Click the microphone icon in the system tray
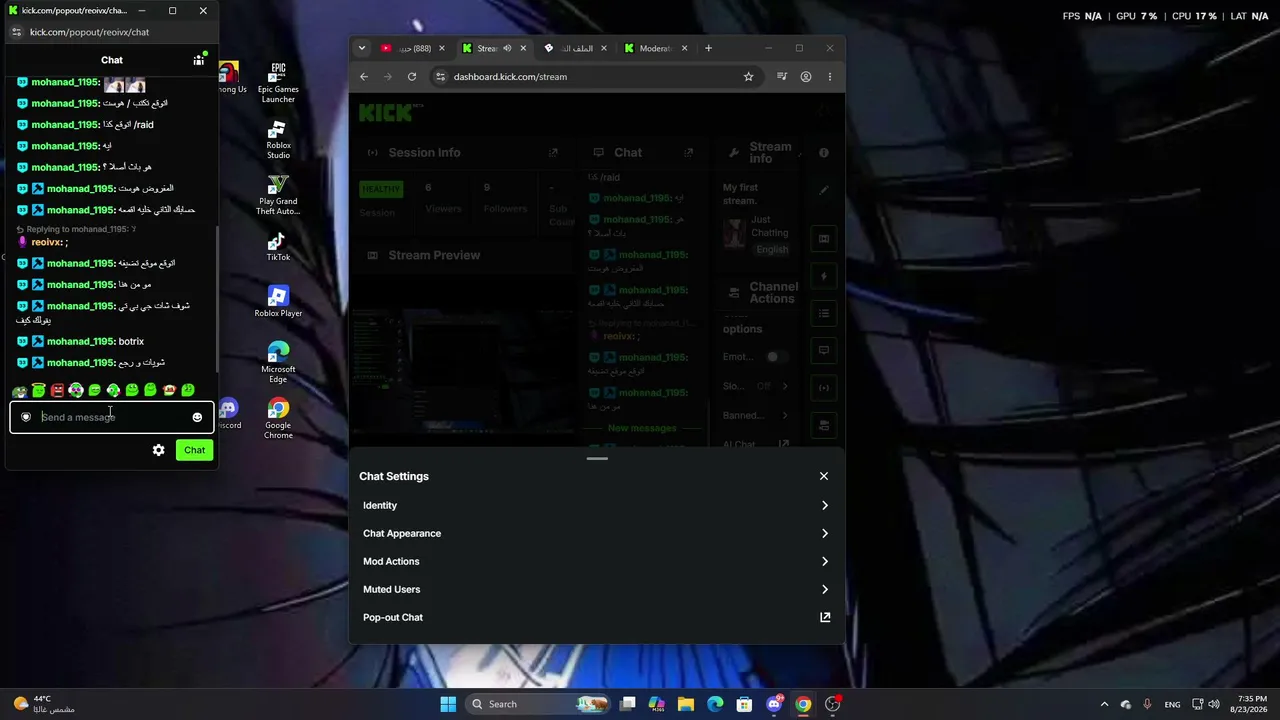Image resolution: width=1280 pixels, height=720 pixels. click(1147, 704)
